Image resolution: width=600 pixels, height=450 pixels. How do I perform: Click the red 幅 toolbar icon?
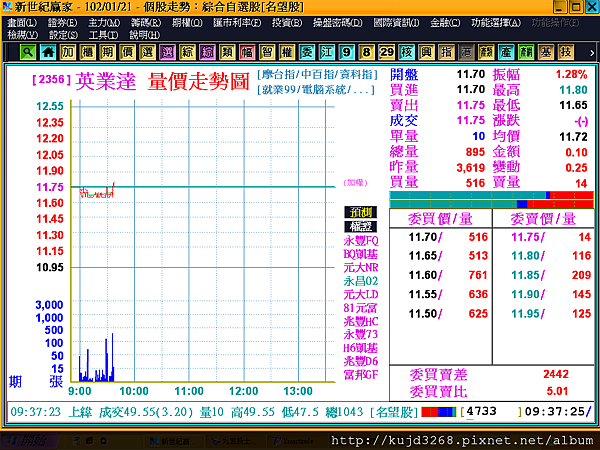click(247, 52)
